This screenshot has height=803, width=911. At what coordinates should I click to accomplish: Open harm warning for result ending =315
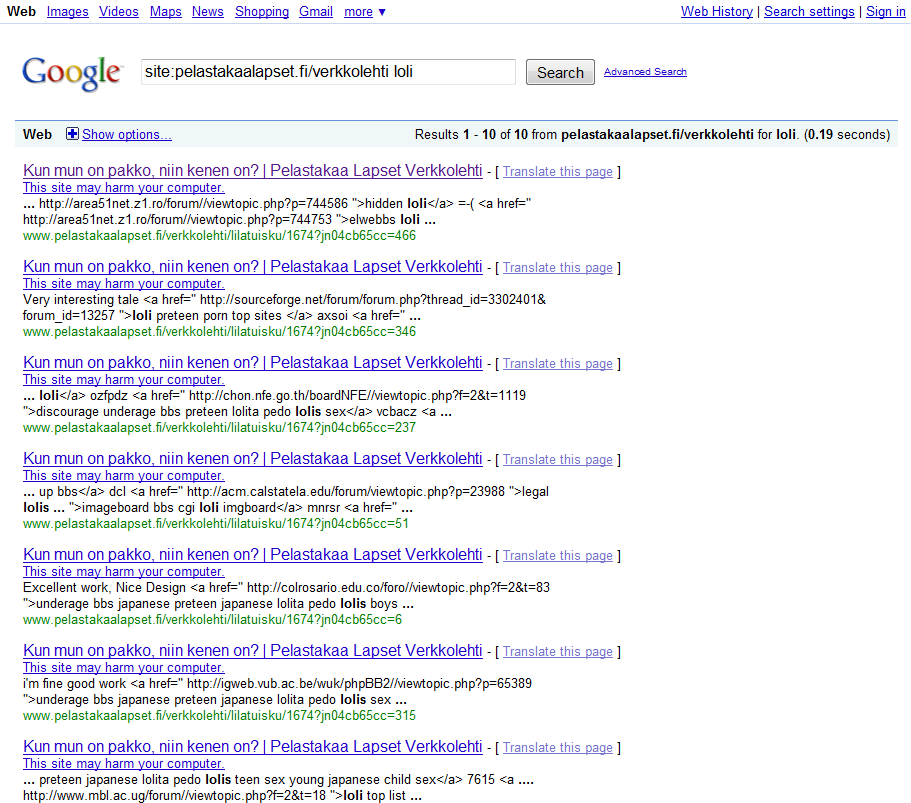click(124, 667)
